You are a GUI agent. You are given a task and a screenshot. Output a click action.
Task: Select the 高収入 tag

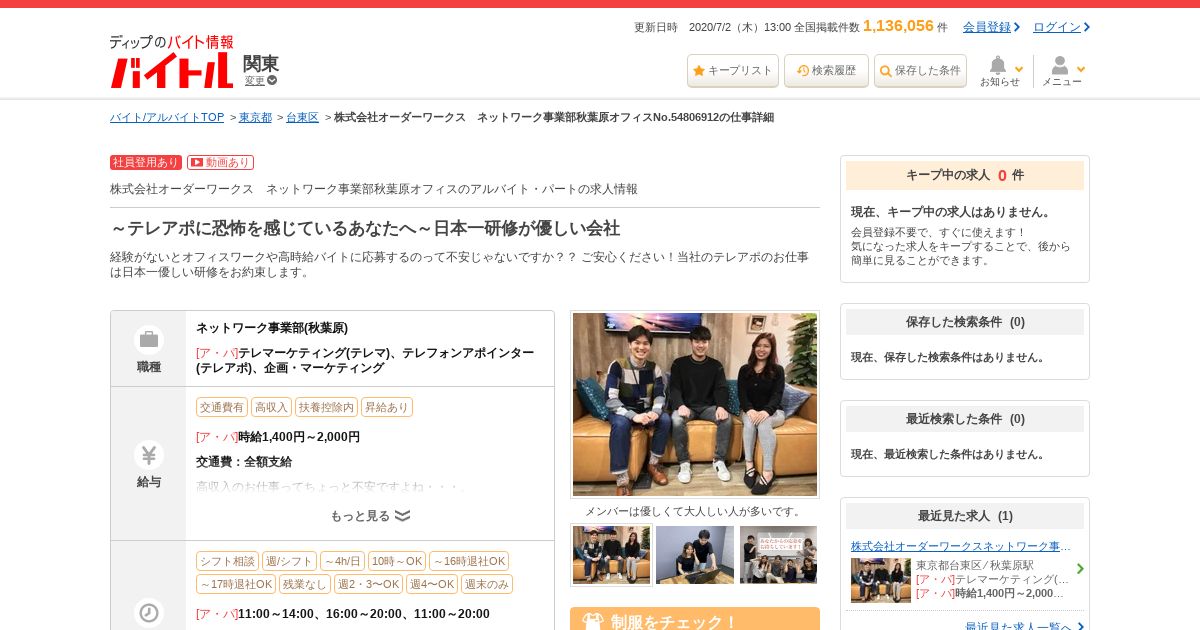pos(271,407)
